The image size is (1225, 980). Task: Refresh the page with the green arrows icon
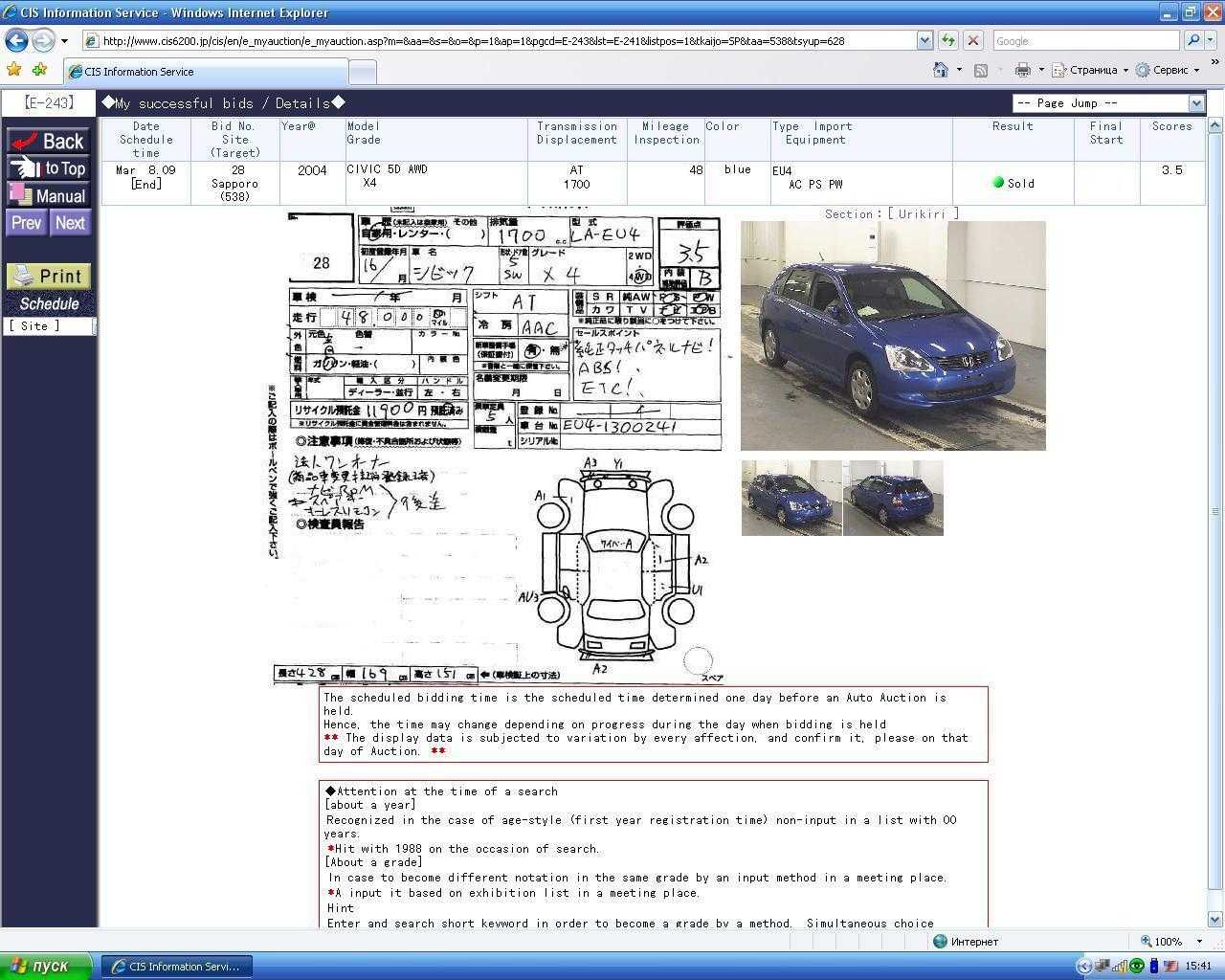click(947, 40)
